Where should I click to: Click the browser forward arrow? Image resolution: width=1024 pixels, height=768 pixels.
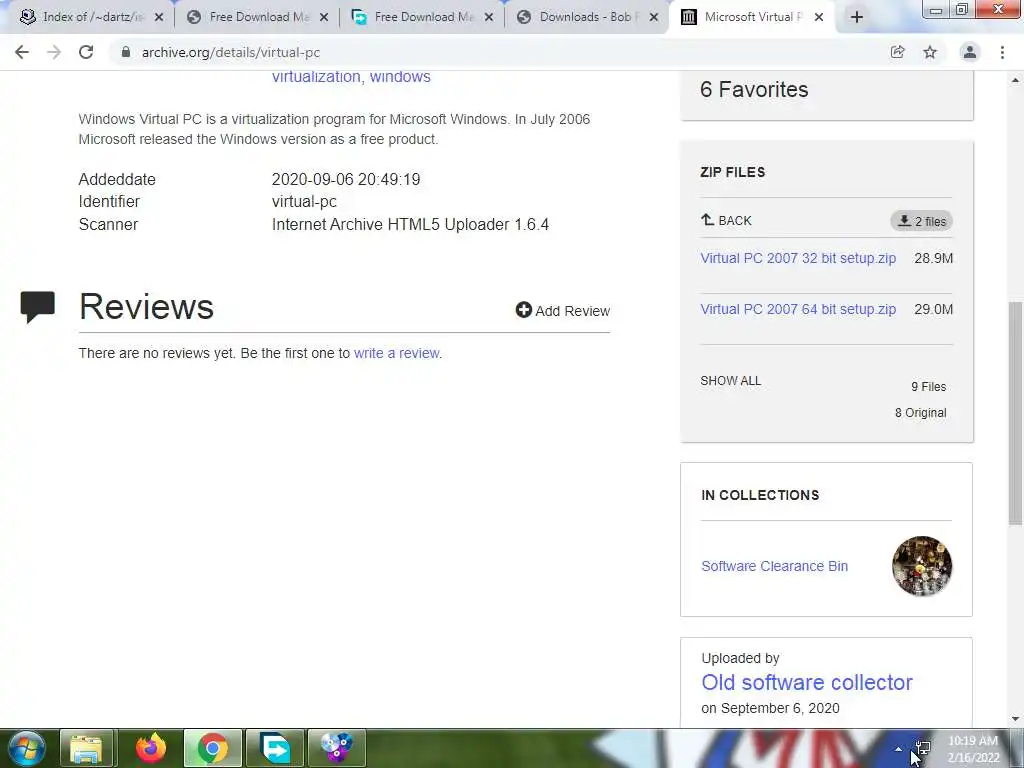pyautogui.click(x=54, y=52)
